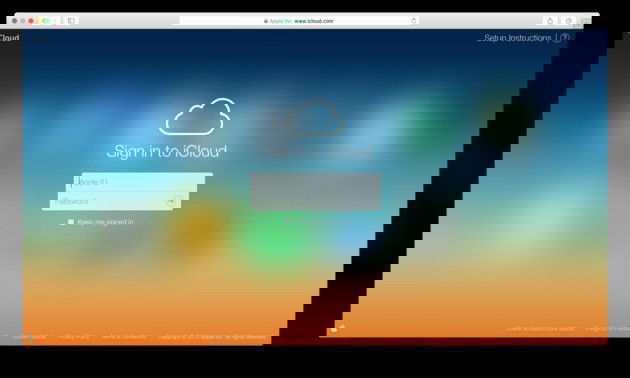Click the Show all tabs icon
The width and height of the screenshot is (630, 378).
pyautogui.click(x=569, y=20)
